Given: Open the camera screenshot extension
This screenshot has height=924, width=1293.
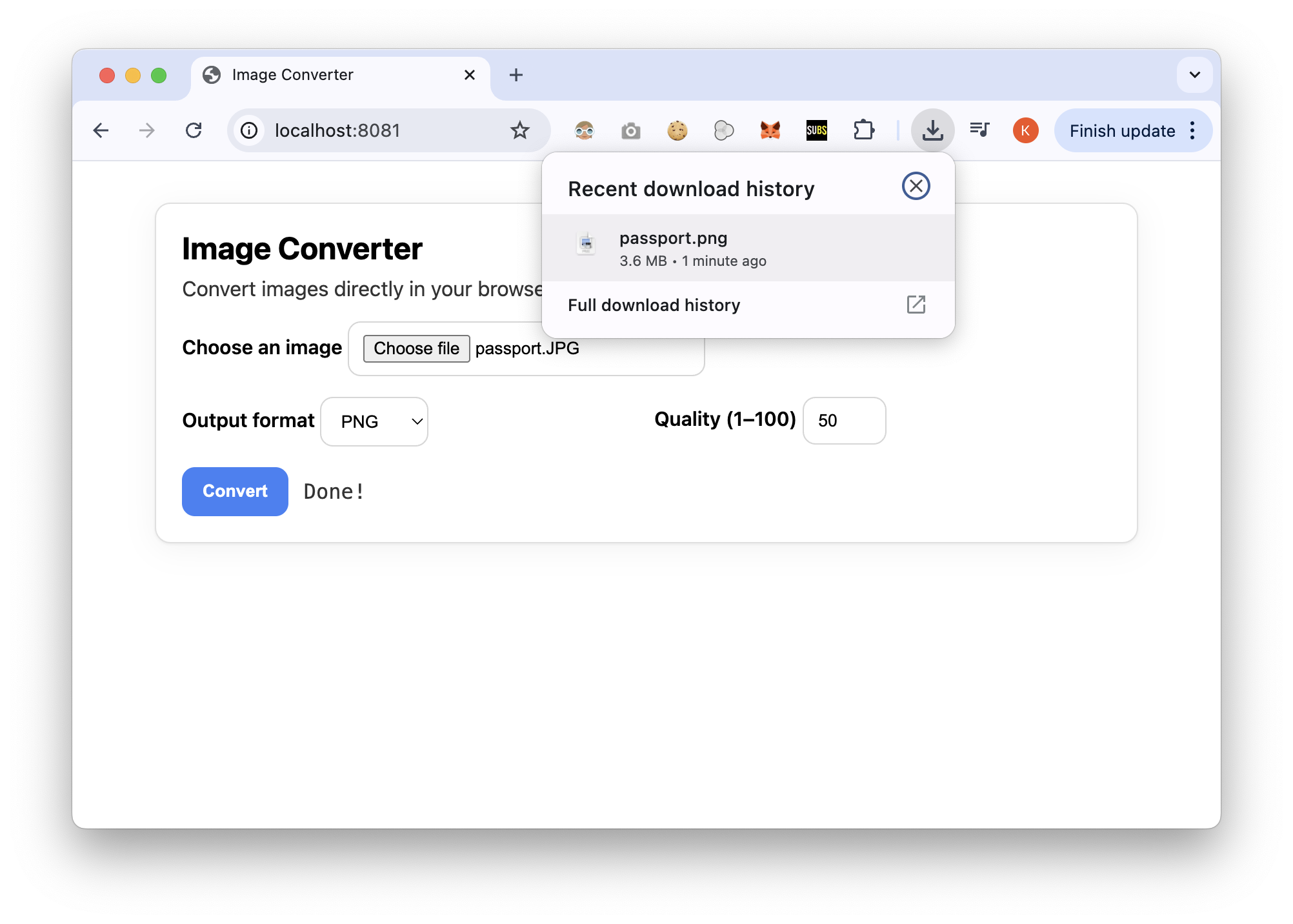Looking at the screenshot, I should 631,131.
